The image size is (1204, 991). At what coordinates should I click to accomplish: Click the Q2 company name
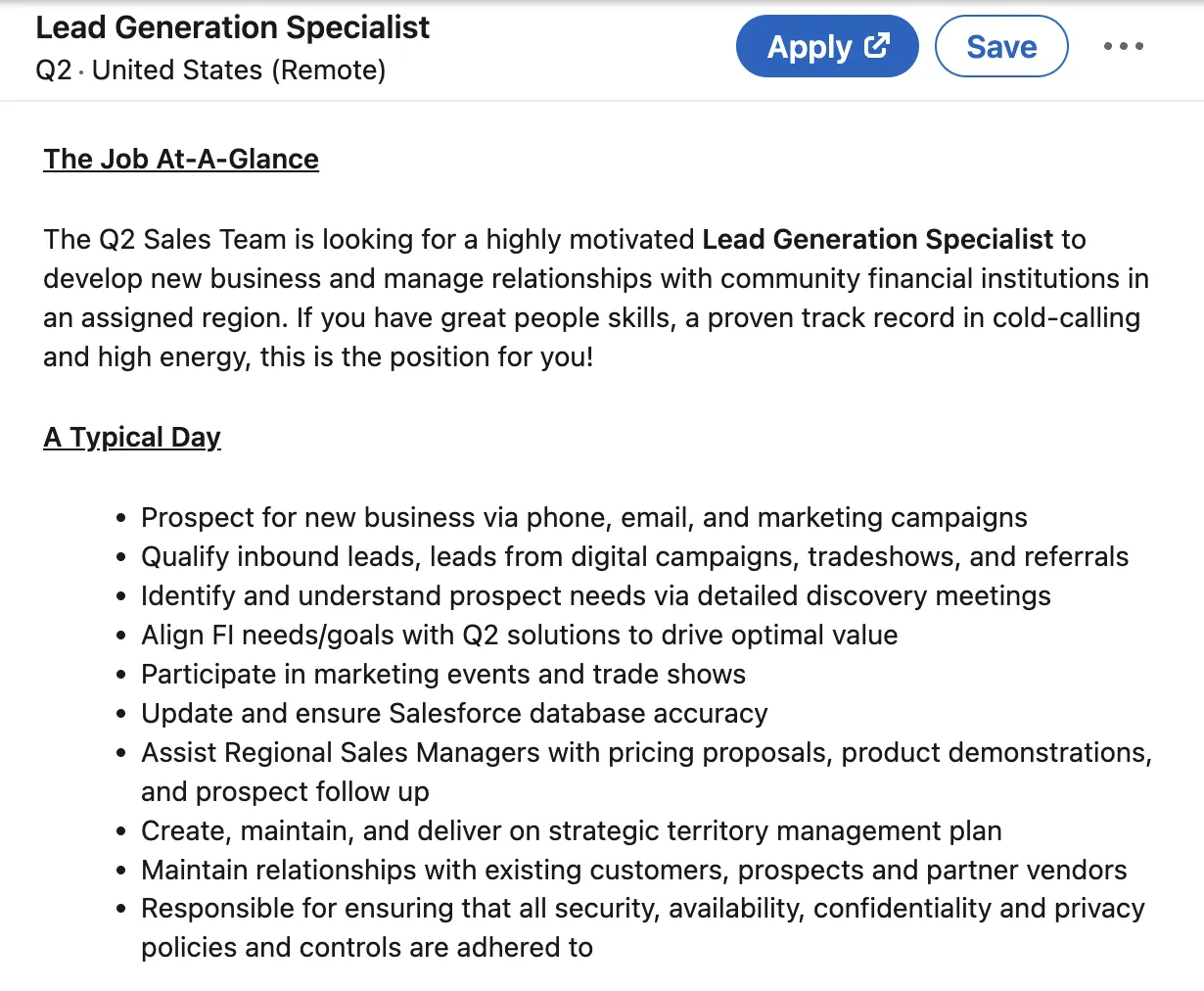[x=53, y=71]
